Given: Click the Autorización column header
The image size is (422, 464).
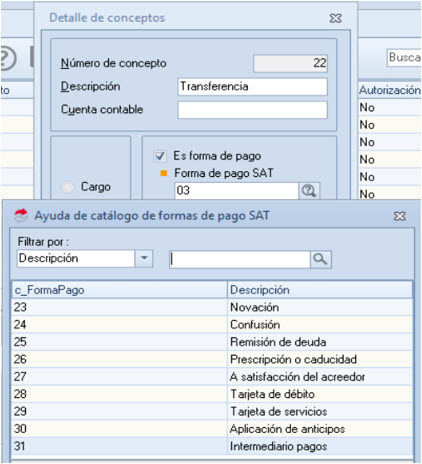Looking at the screenshot, I should [389, 90].
